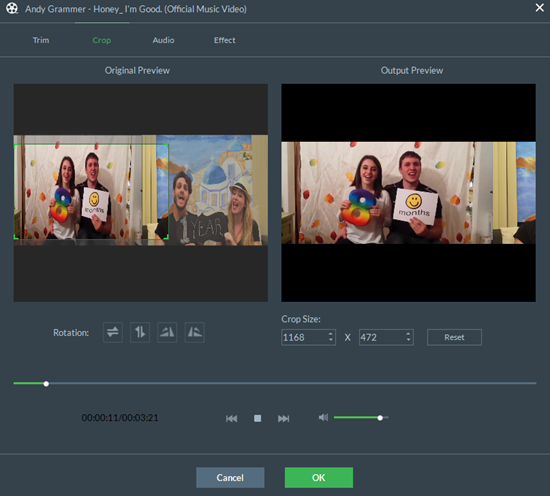The image size is (550, 496).
Task: Rotate video using the fourth rotation icon
Action: pos(194,332)
